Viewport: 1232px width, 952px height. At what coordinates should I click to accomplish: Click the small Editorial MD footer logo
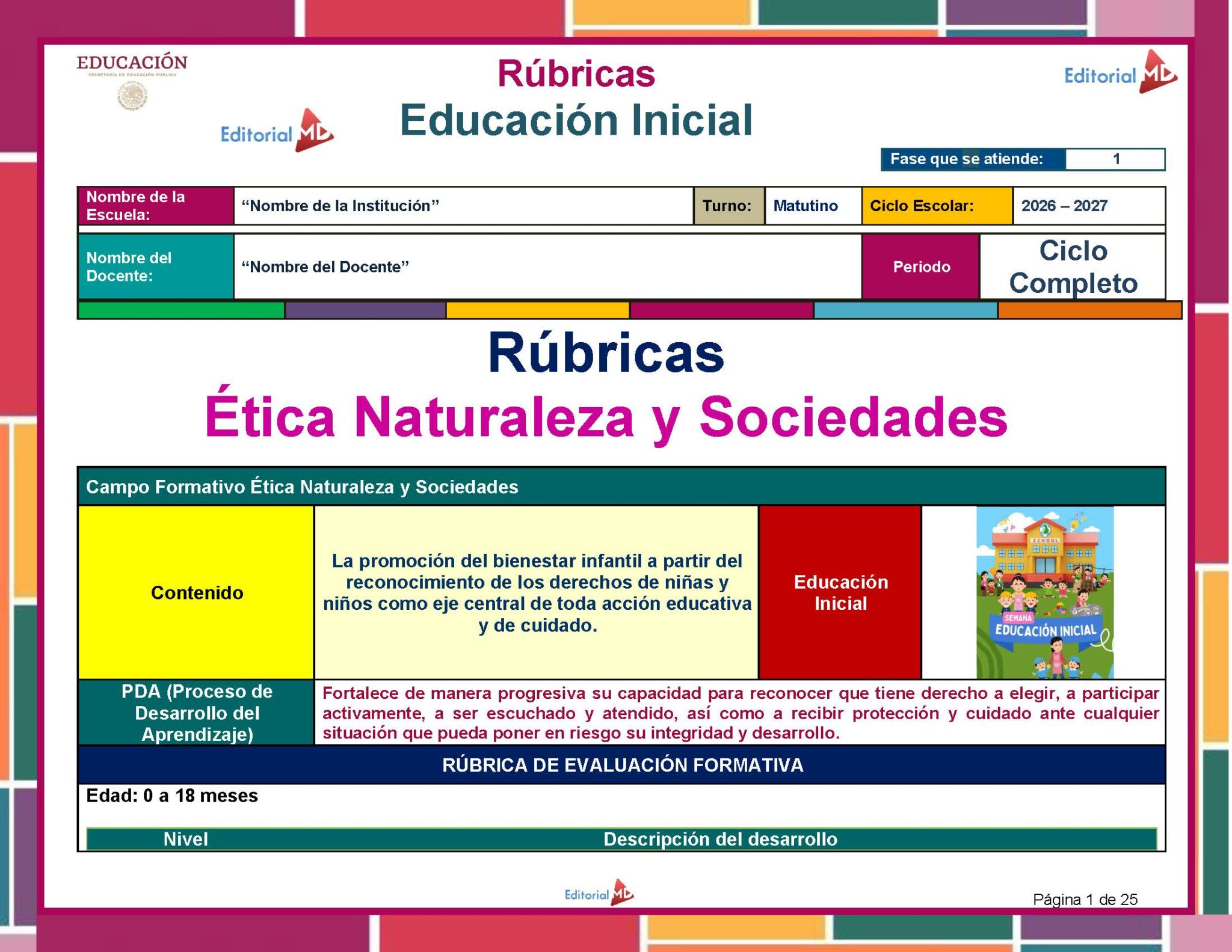point(599,893)
